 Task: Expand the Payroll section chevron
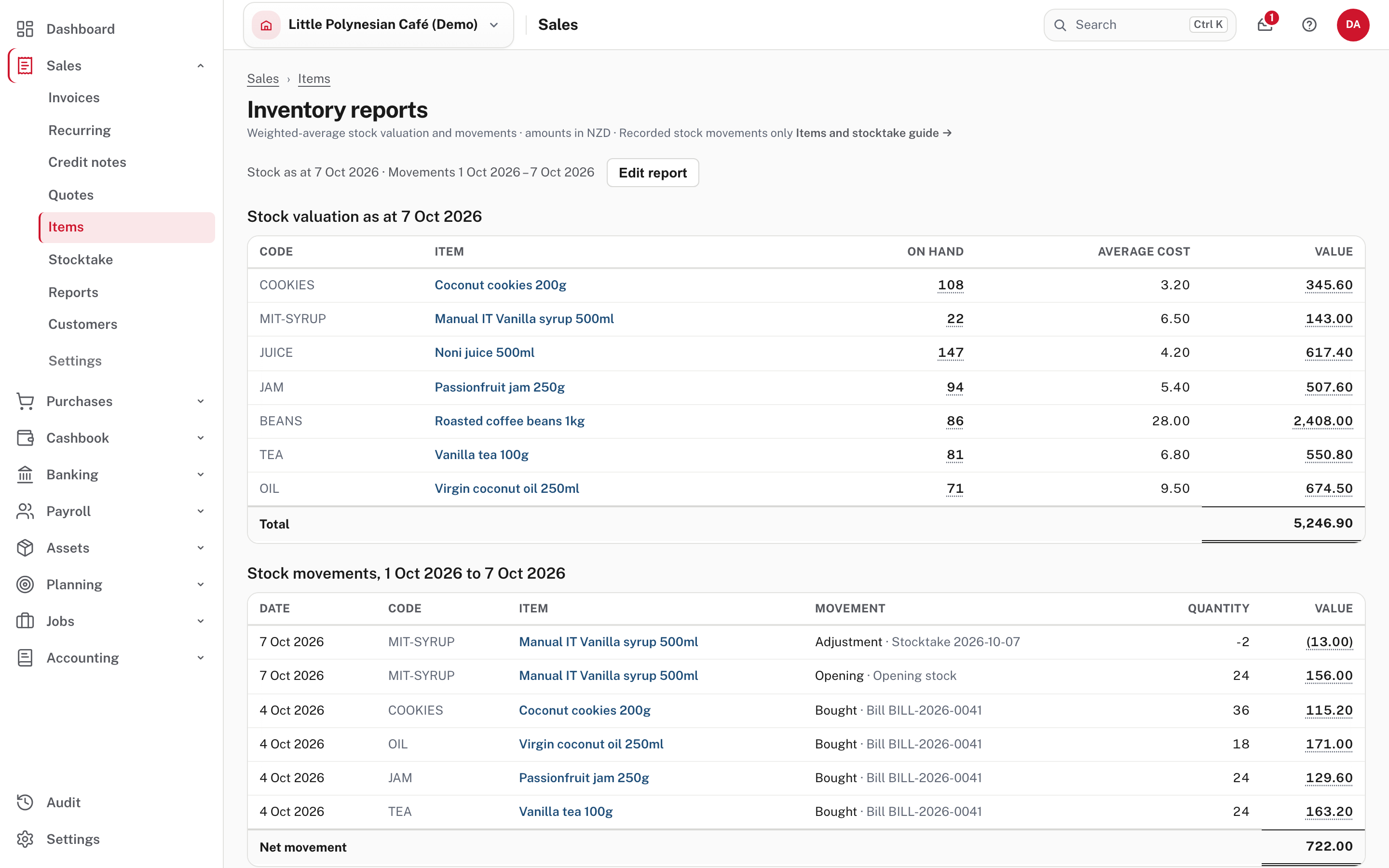201,512
